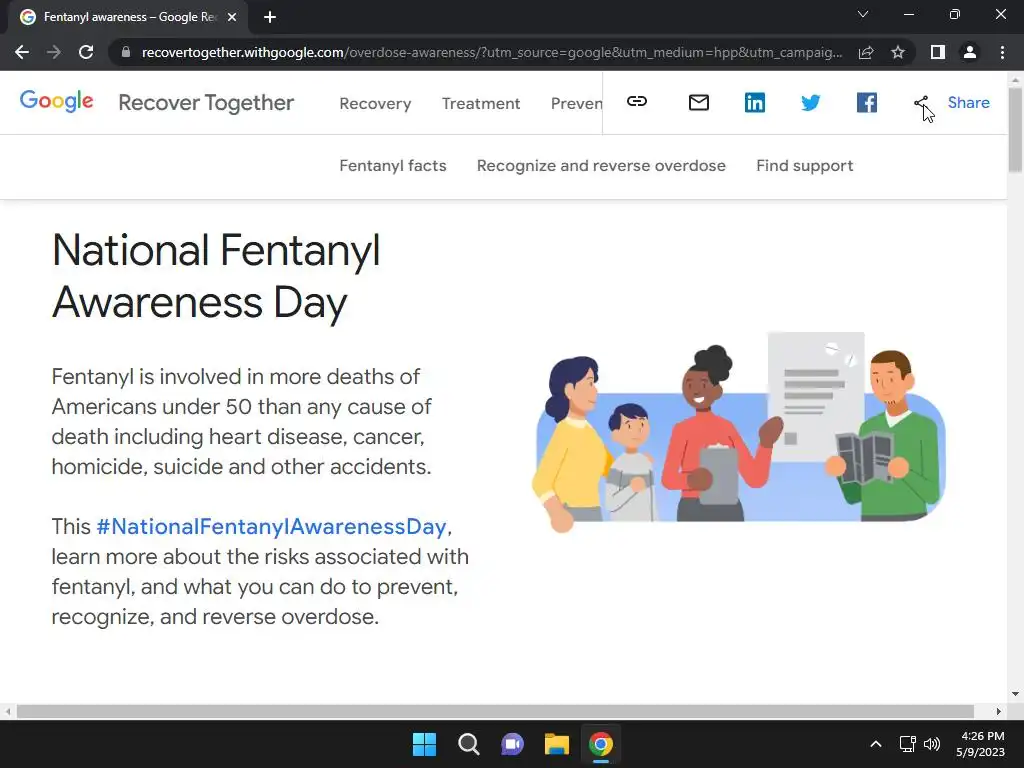Share the page on Twitter

click(x=810, y=103)
